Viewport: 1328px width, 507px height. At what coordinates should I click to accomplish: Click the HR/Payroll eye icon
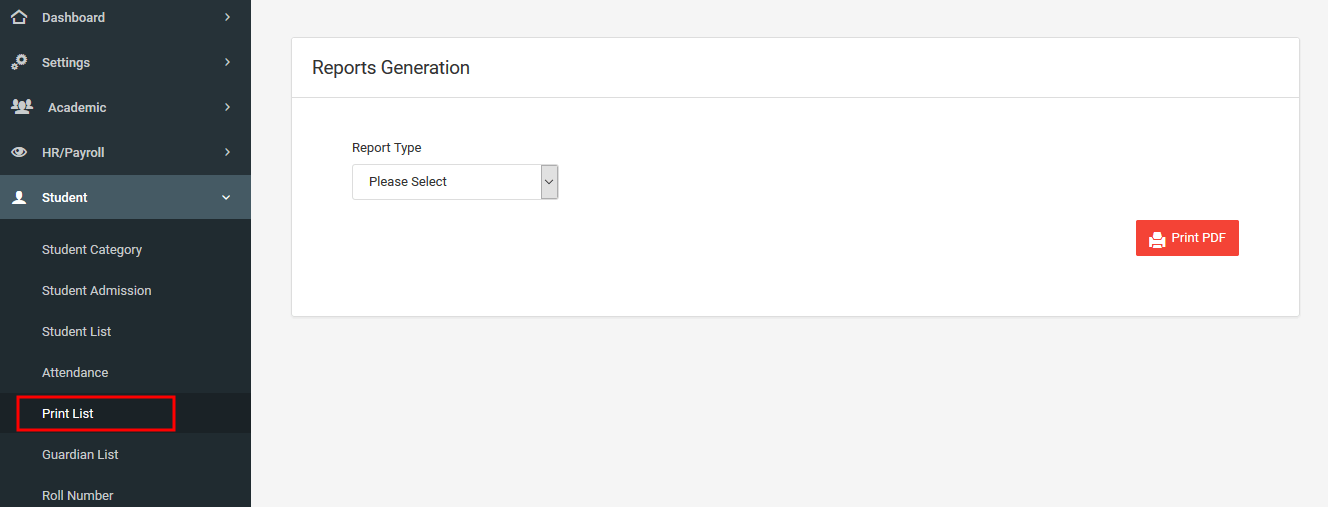click(19, 152)
